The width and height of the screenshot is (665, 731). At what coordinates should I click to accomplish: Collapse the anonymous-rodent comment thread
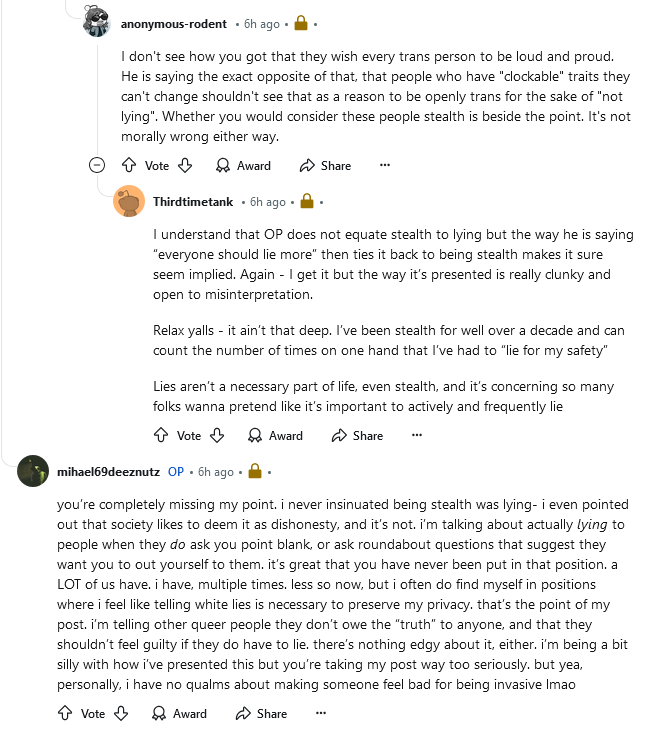[97, 166]
